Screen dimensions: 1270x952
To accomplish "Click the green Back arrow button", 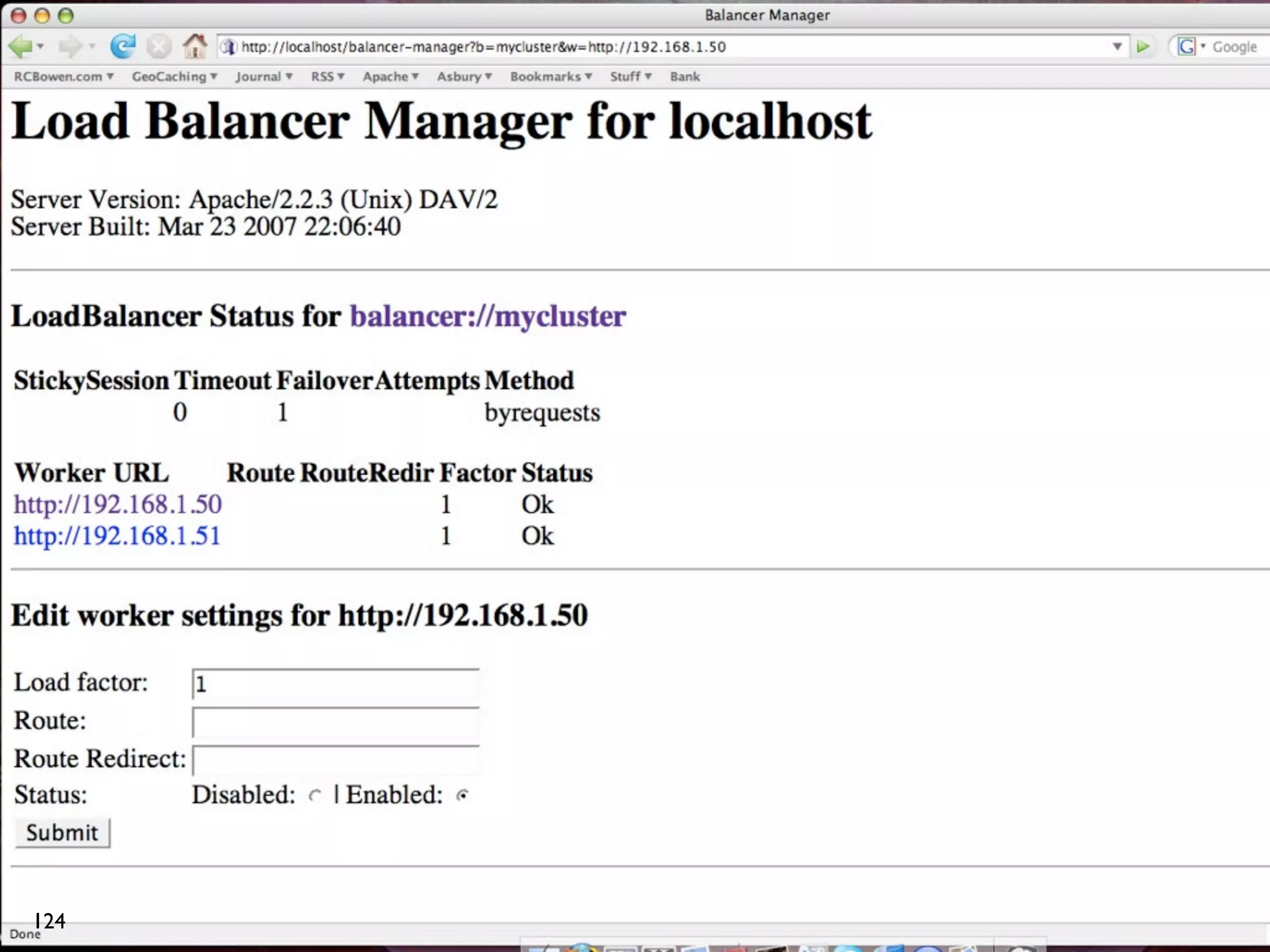I will point(20,46).
